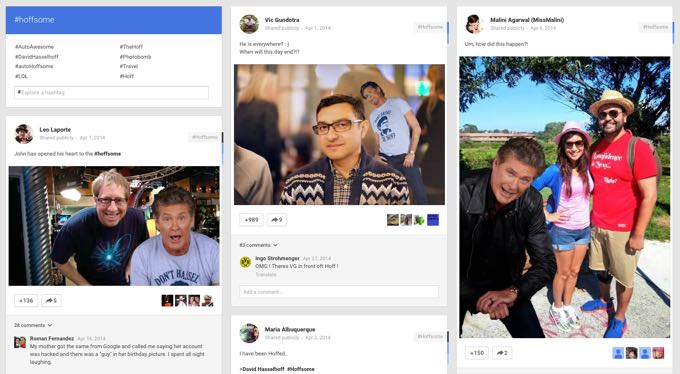Click +989 button on Vic Gundotra's post
This screenshot has height=374, width=680.
pyautogui.click(x=252, y=220)
